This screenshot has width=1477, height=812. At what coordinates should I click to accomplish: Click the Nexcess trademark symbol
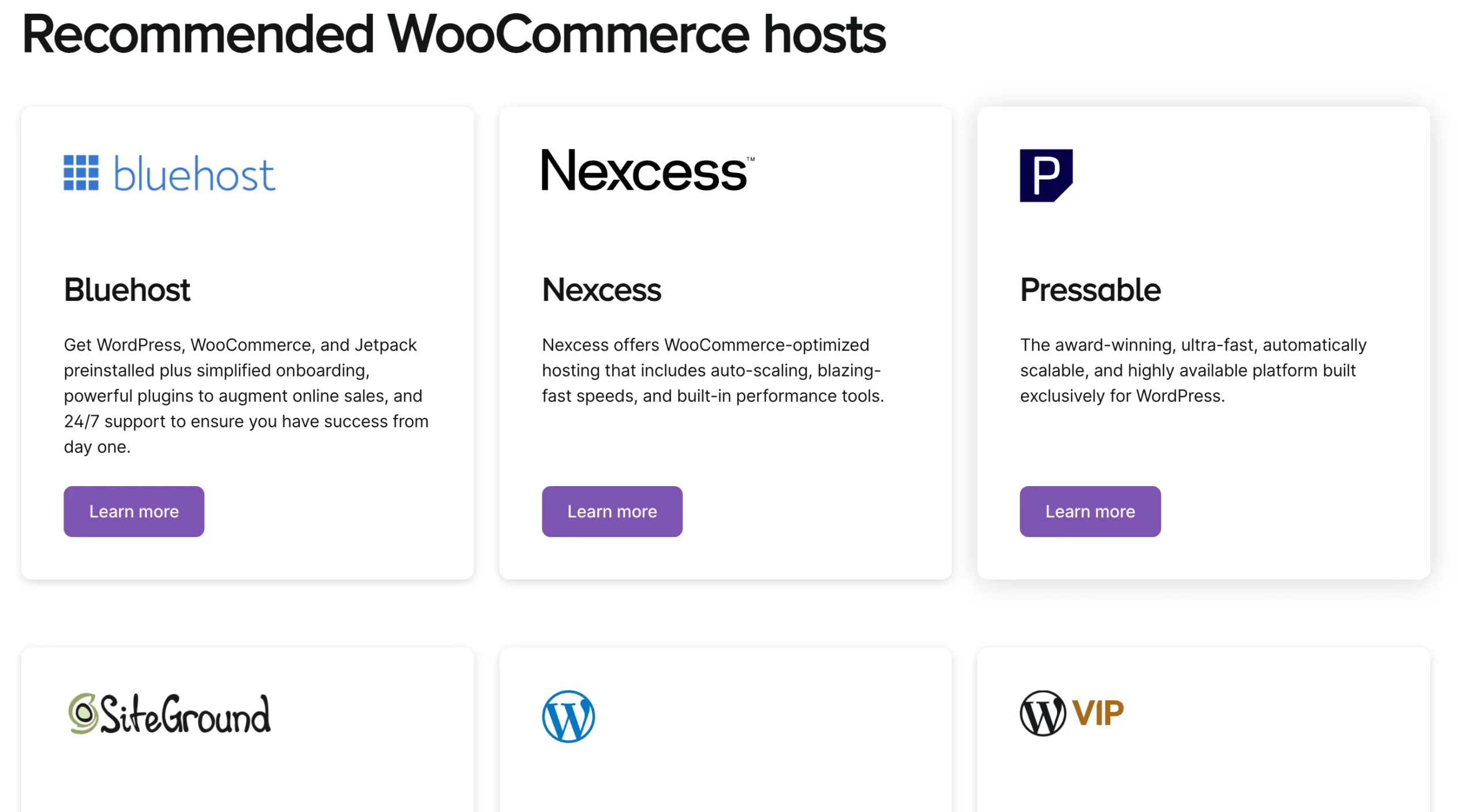click(751, 159)
